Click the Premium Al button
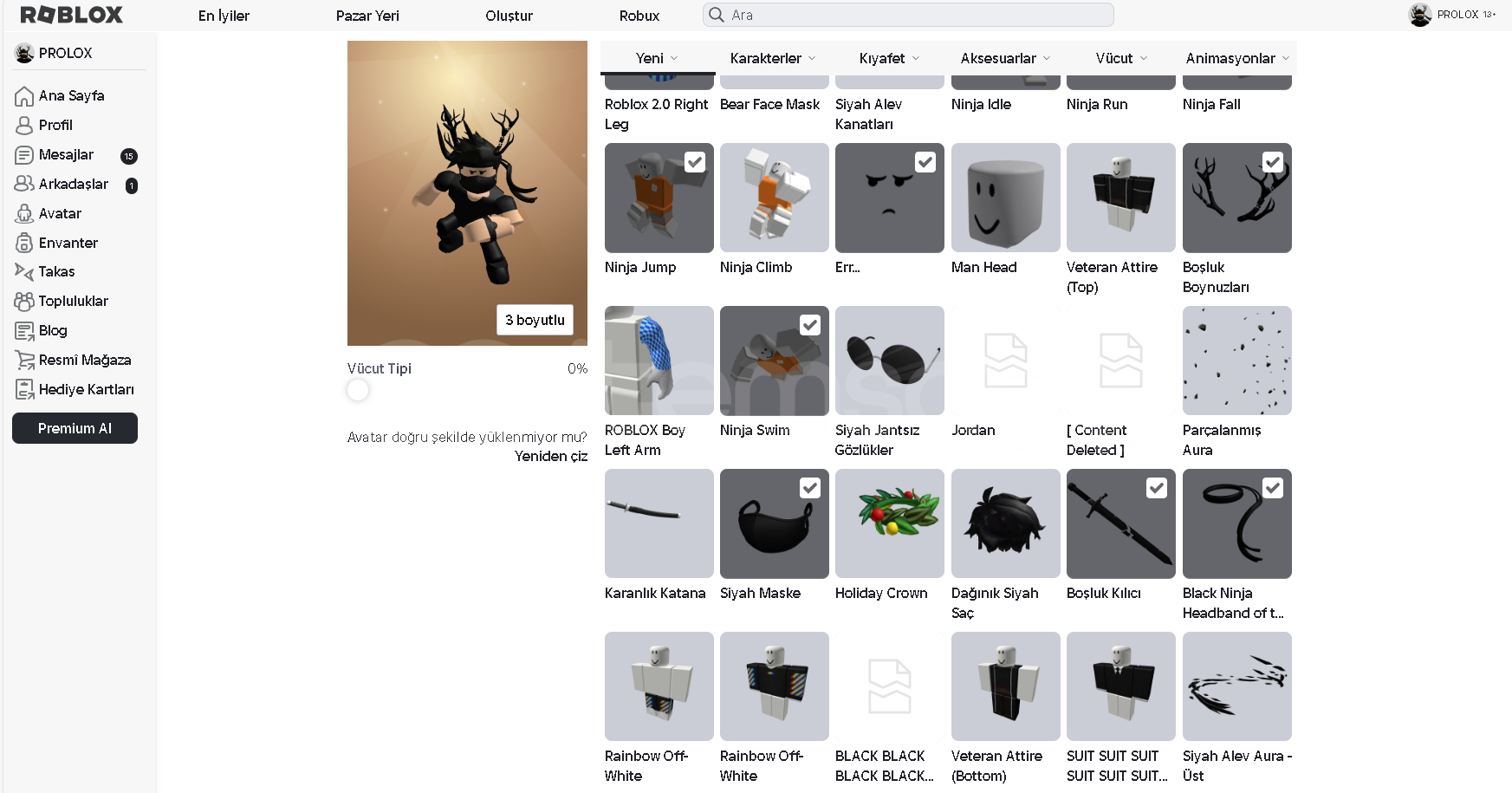The height and width of the screenshot is (793, 1512). coord(75,428)
